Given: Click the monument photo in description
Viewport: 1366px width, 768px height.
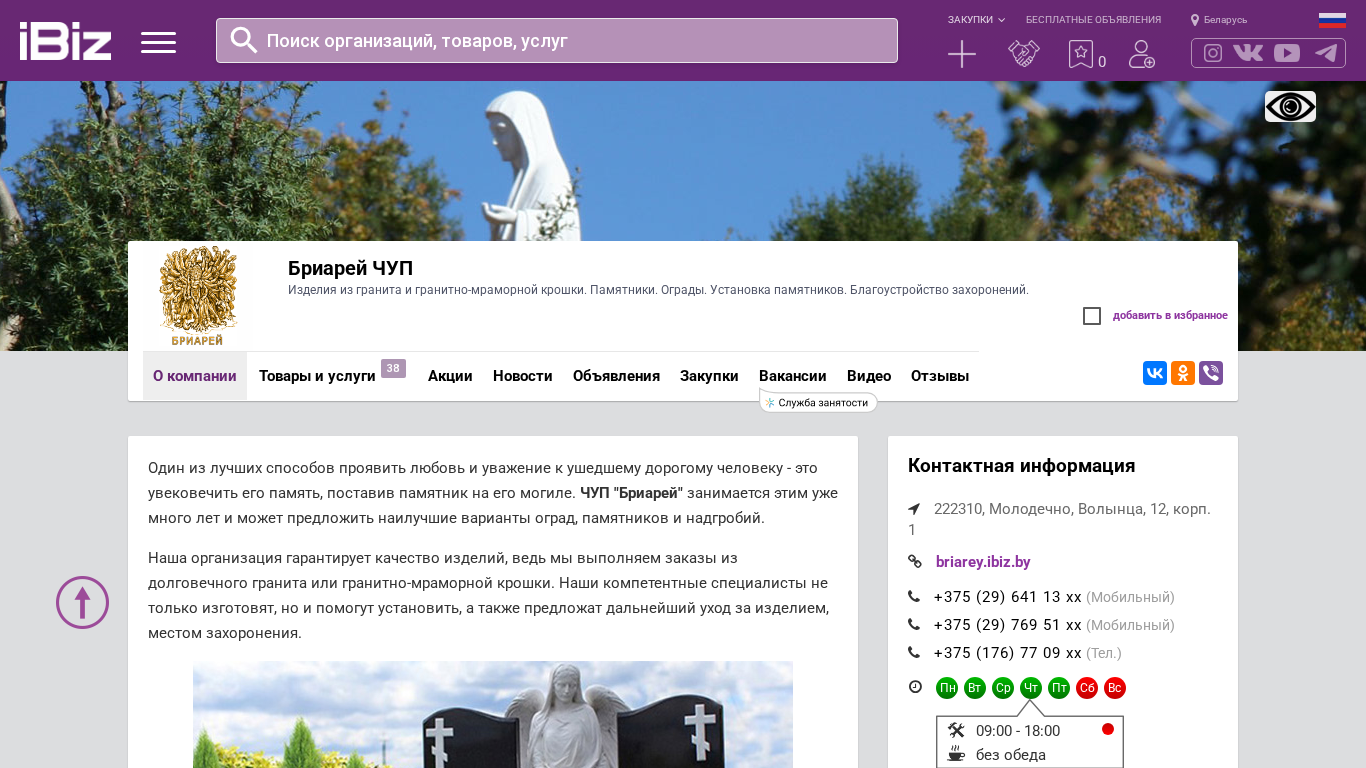Looking at the screenshot, I should coord(493,714).
